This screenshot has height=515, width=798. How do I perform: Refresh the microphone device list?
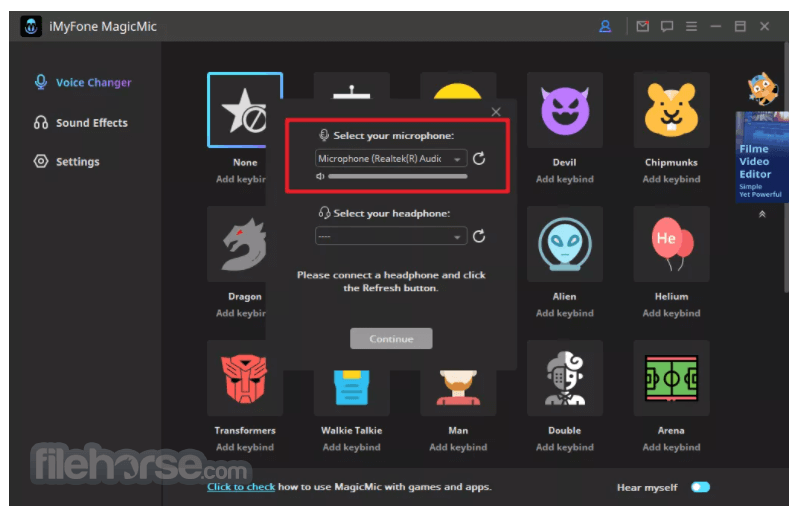479,158
